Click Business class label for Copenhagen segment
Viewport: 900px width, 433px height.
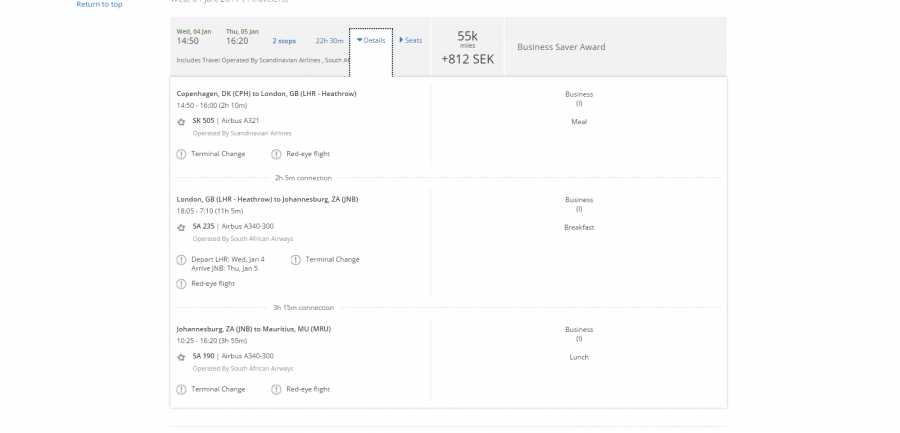pos(579,94)
